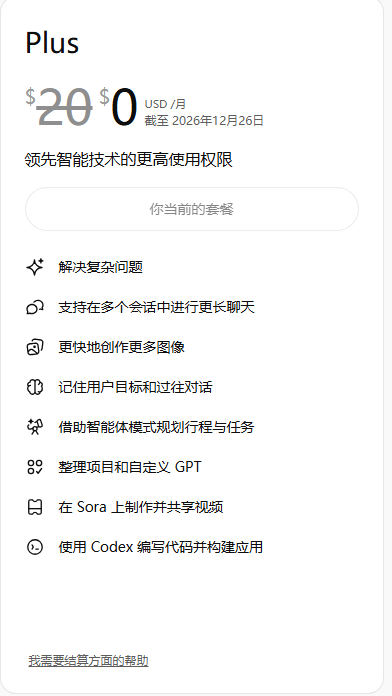This screenshot has width=392, height=696.
Task: Click the sparkle icon beside 解决复杂问题
Action: [x=35, y=267]
